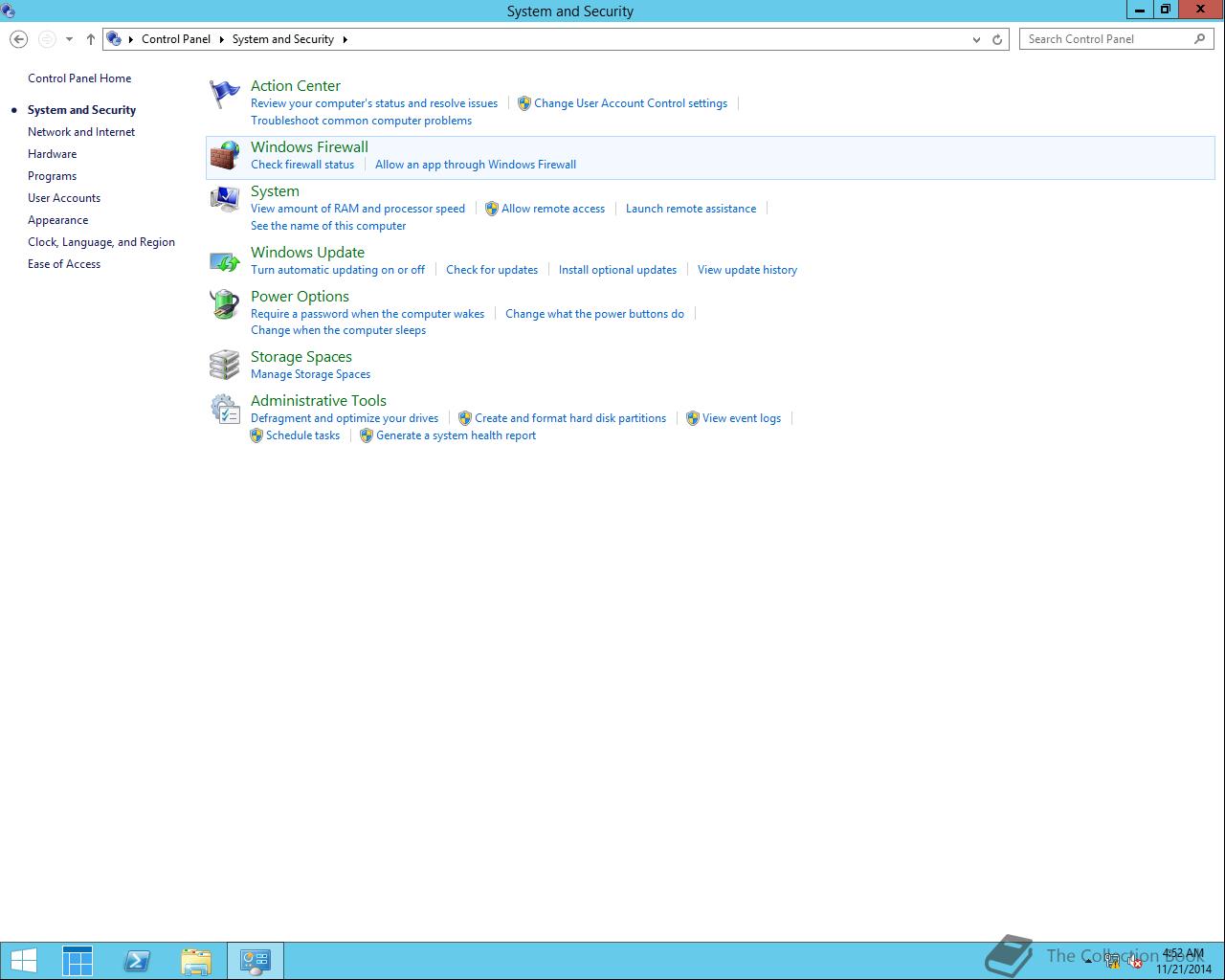Expand the Control Panel breadcrumb arrow
This screenshot has height=980, width=1225.
221,39
